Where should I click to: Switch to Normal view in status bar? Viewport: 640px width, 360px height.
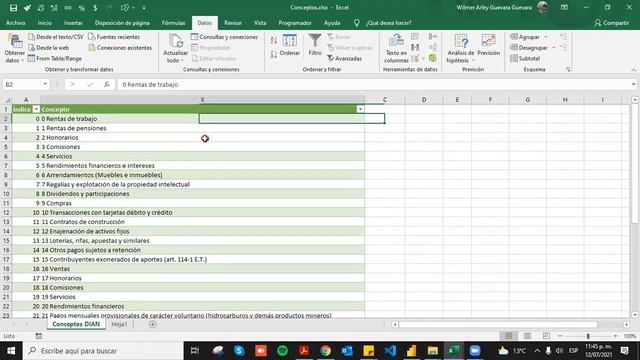(x=508, y=336)
